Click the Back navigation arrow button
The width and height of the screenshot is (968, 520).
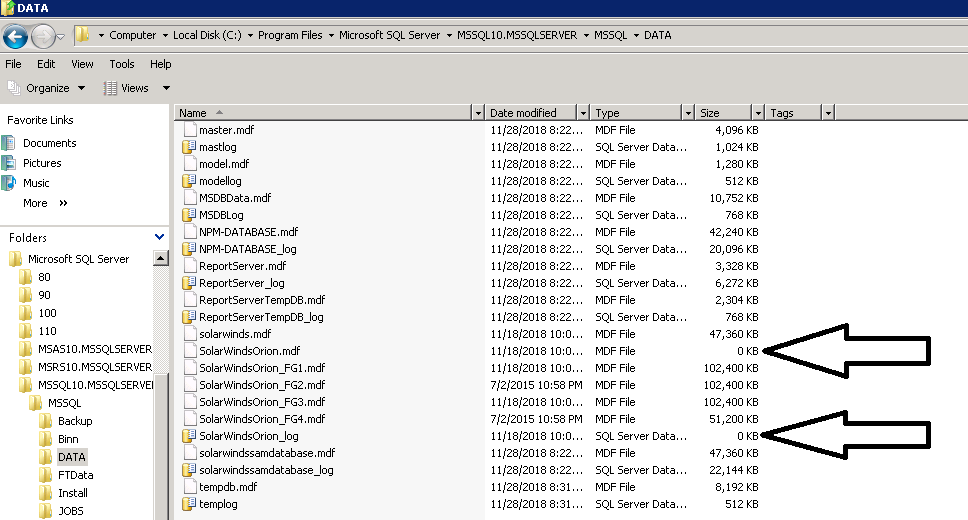tap(15, 36)
